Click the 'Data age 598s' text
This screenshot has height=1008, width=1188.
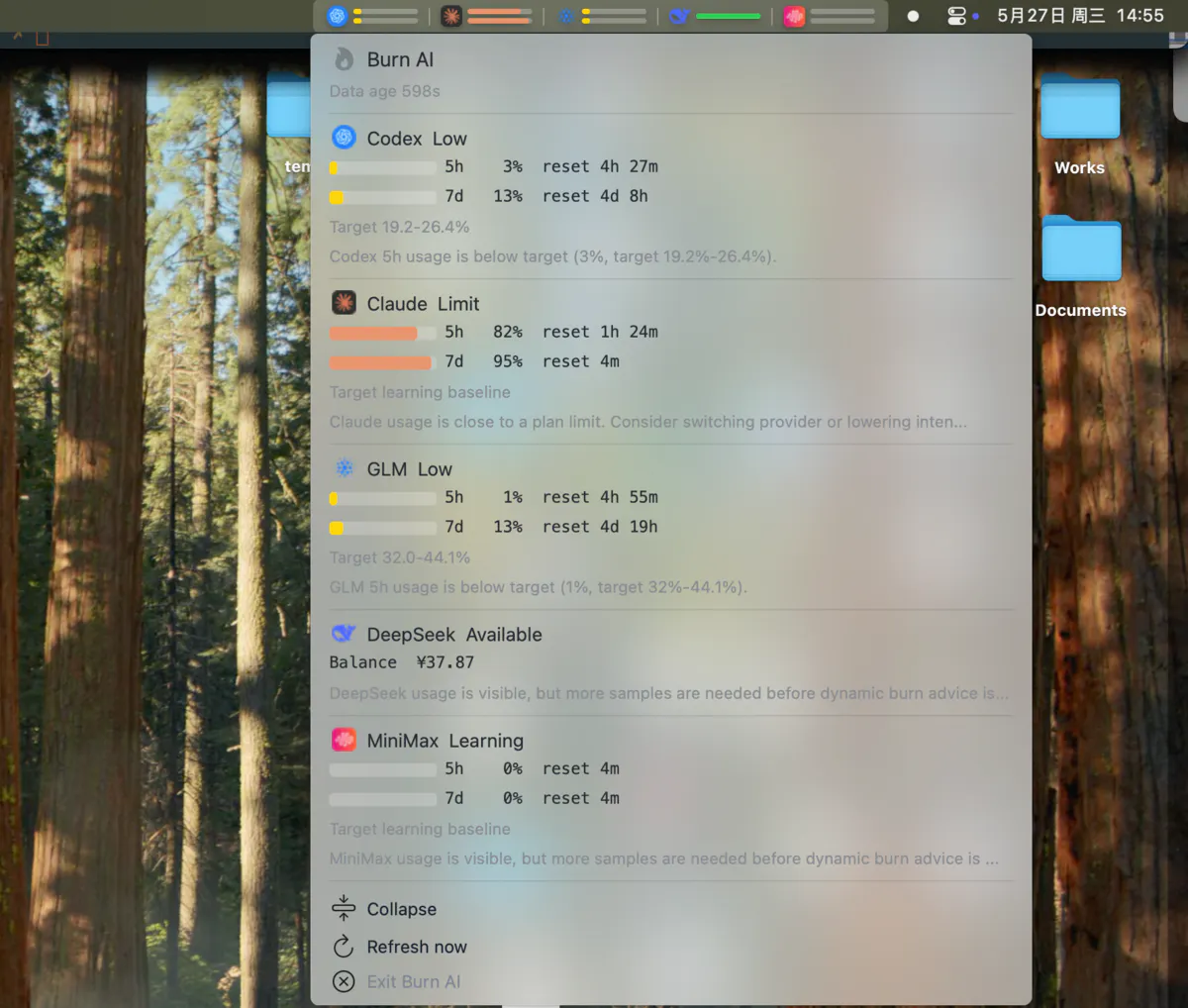coord(385,91)
